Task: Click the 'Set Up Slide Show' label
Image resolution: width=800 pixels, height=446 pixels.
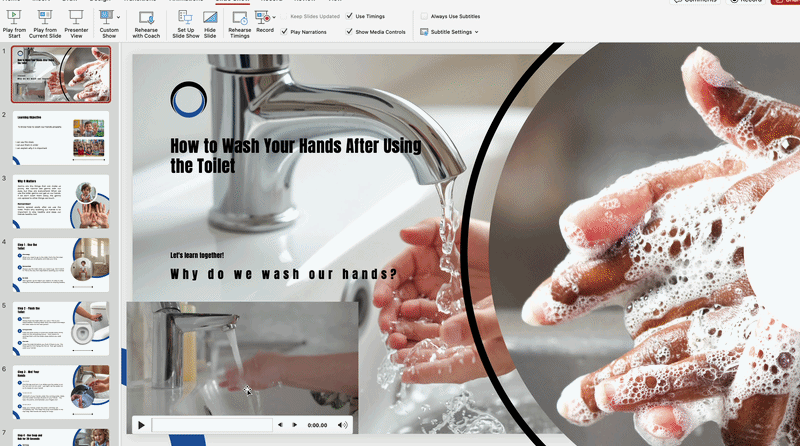Action: point(186,33)
